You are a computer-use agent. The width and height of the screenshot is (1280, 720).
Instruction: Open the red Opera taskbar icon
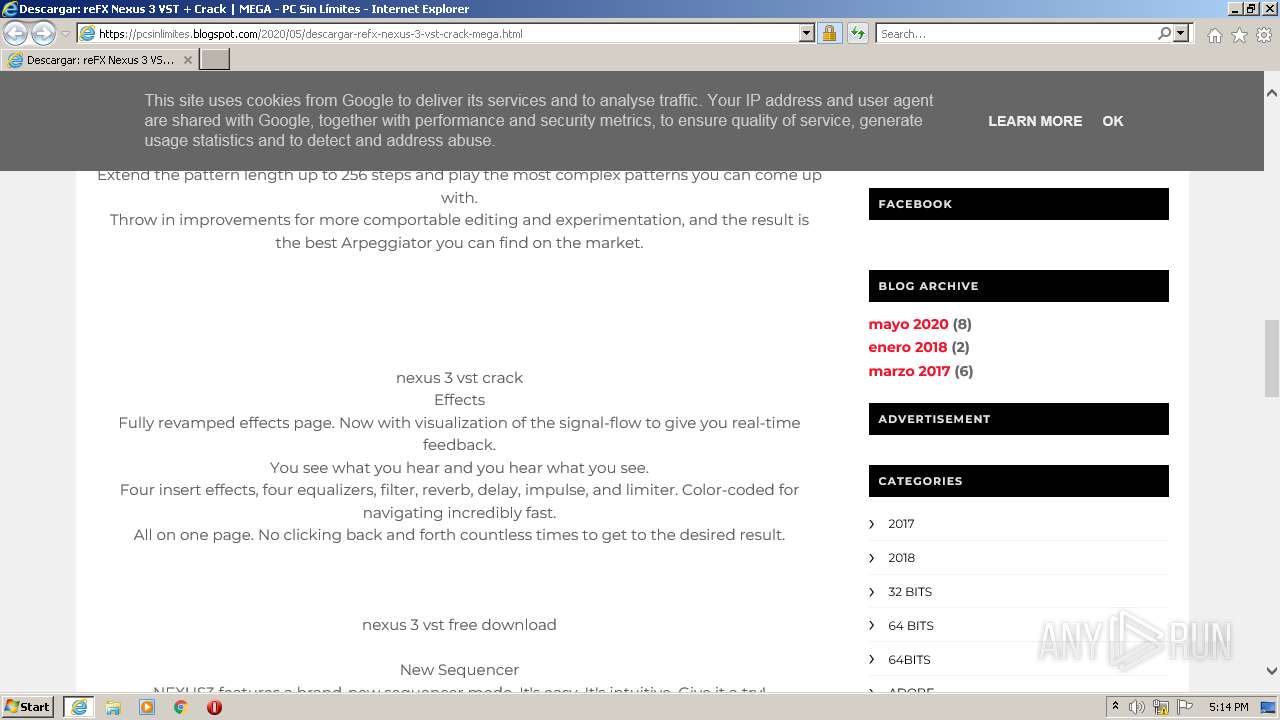214,707
